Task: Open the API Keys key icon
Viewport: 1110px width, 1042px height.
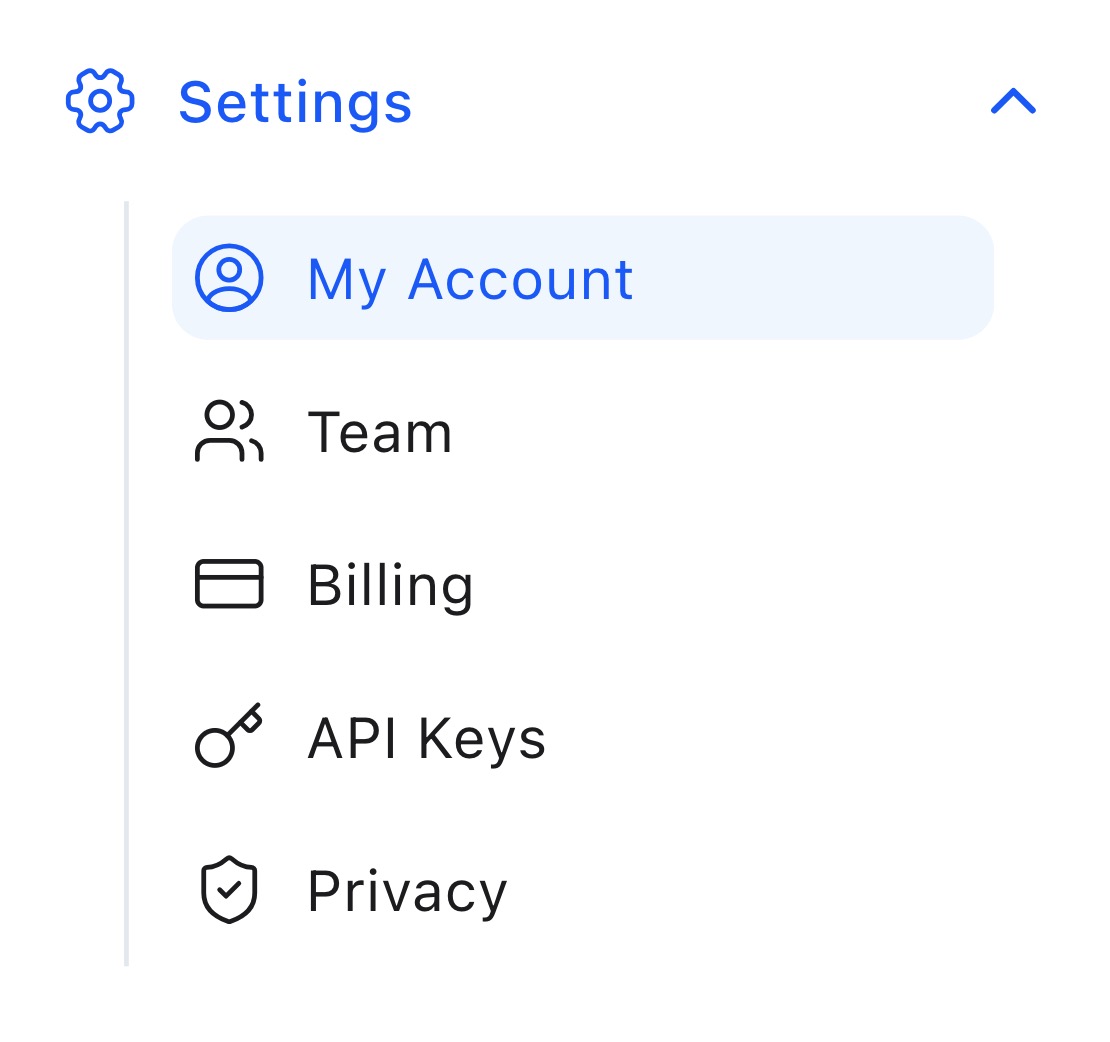Action: tap(228, 737)
